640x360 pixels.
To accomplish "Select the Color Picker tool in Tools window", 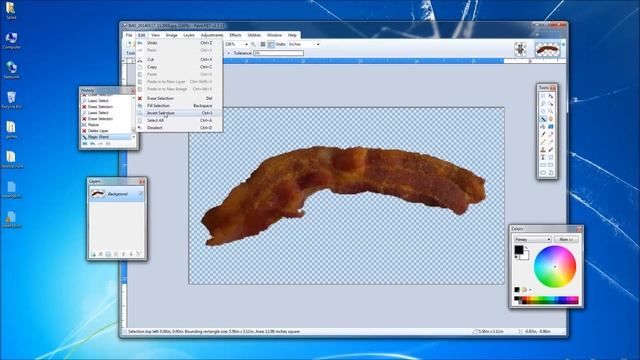I will point(551,142).
